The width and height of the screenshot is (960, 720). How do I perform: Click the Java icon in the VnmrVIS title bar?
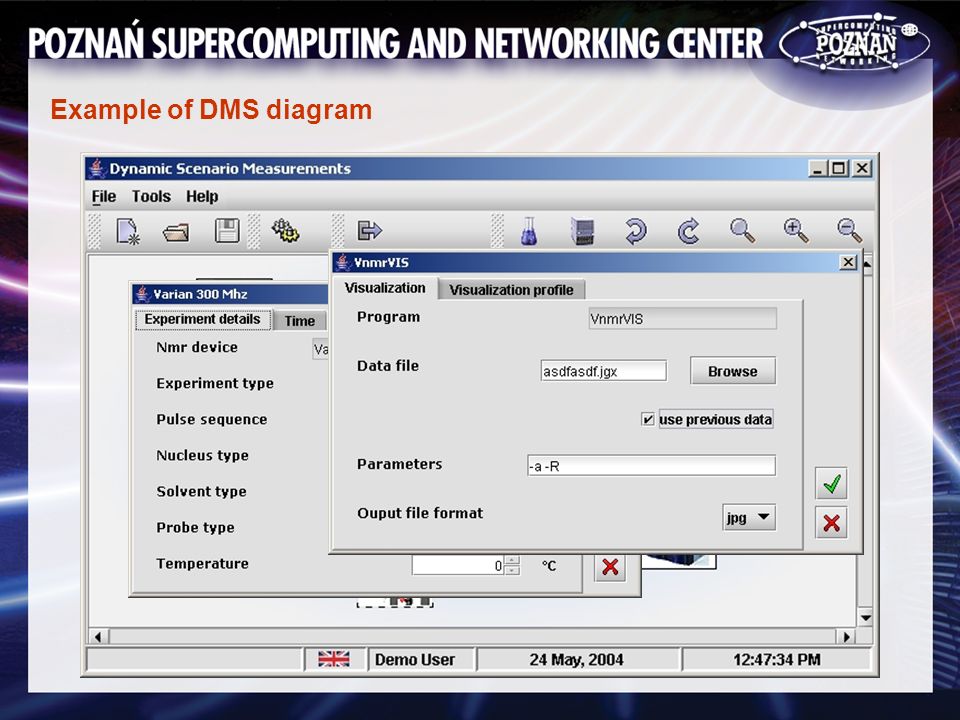pyautogui.click(x=343, y=263)
